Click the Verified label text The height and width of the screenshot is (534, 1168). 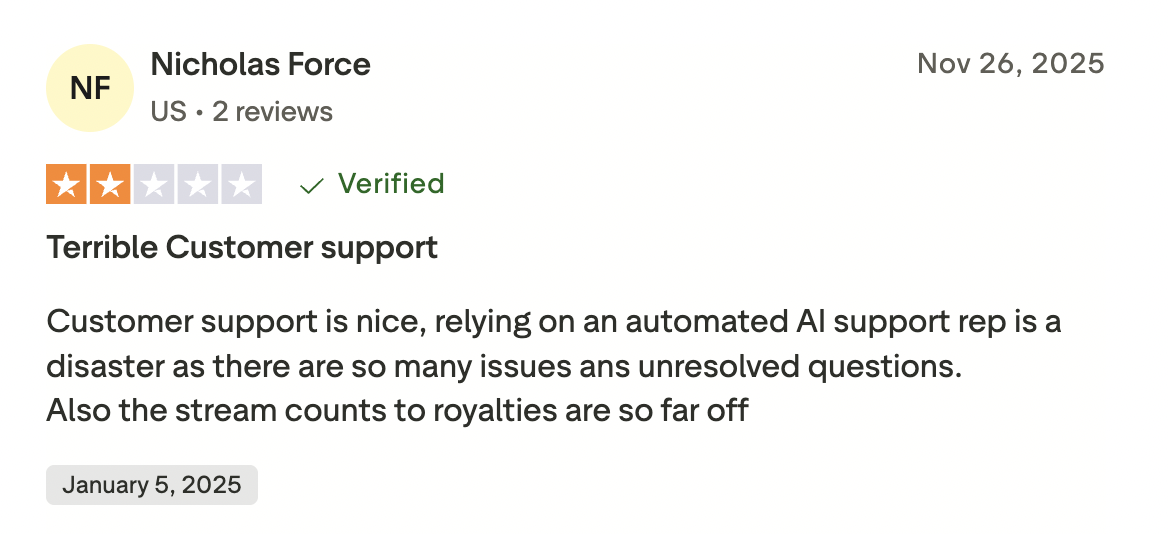(391, 185)
